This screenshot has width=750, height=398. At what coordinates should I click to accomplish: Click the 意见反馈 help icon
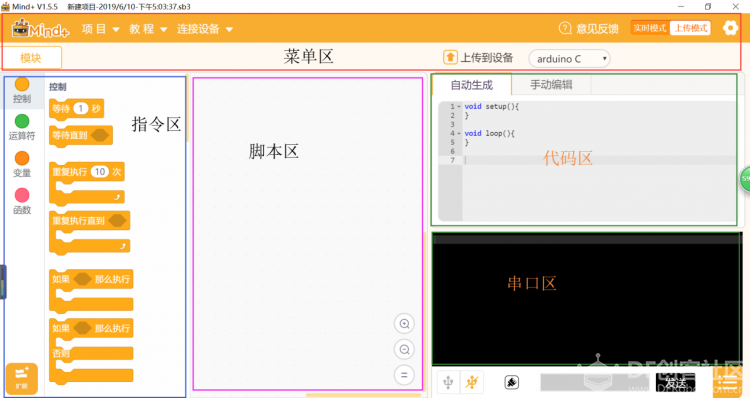pyautogui.click(x=565, y=28)
